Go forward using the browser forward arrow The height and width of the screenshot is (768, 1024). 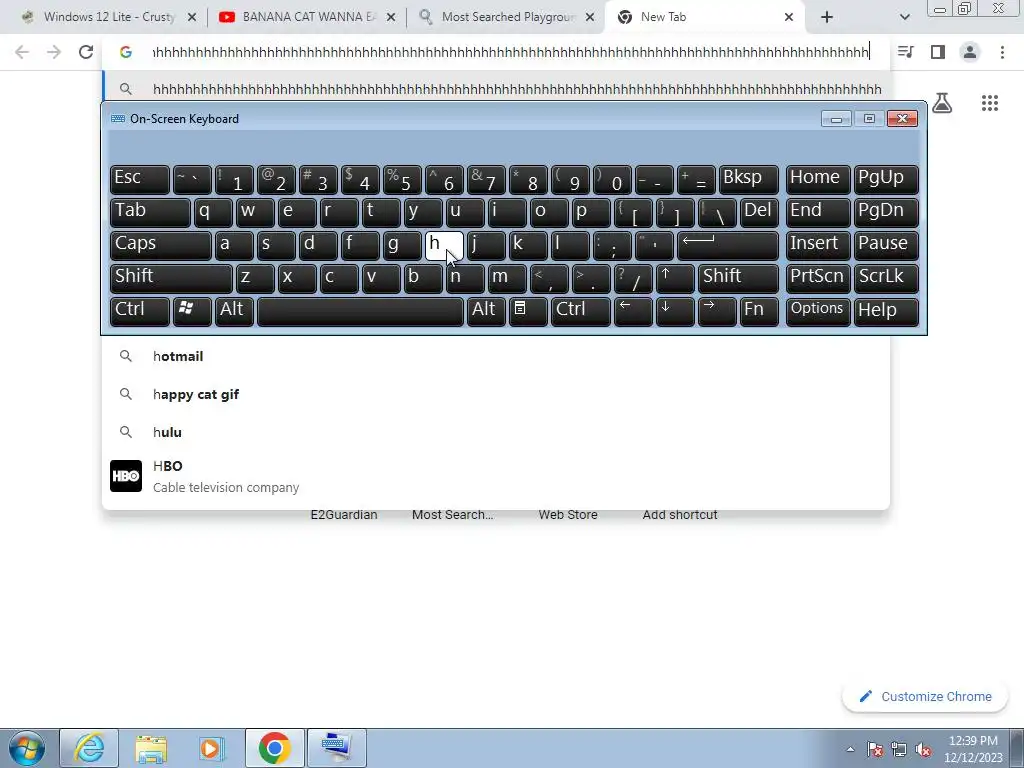pos(54,52)
